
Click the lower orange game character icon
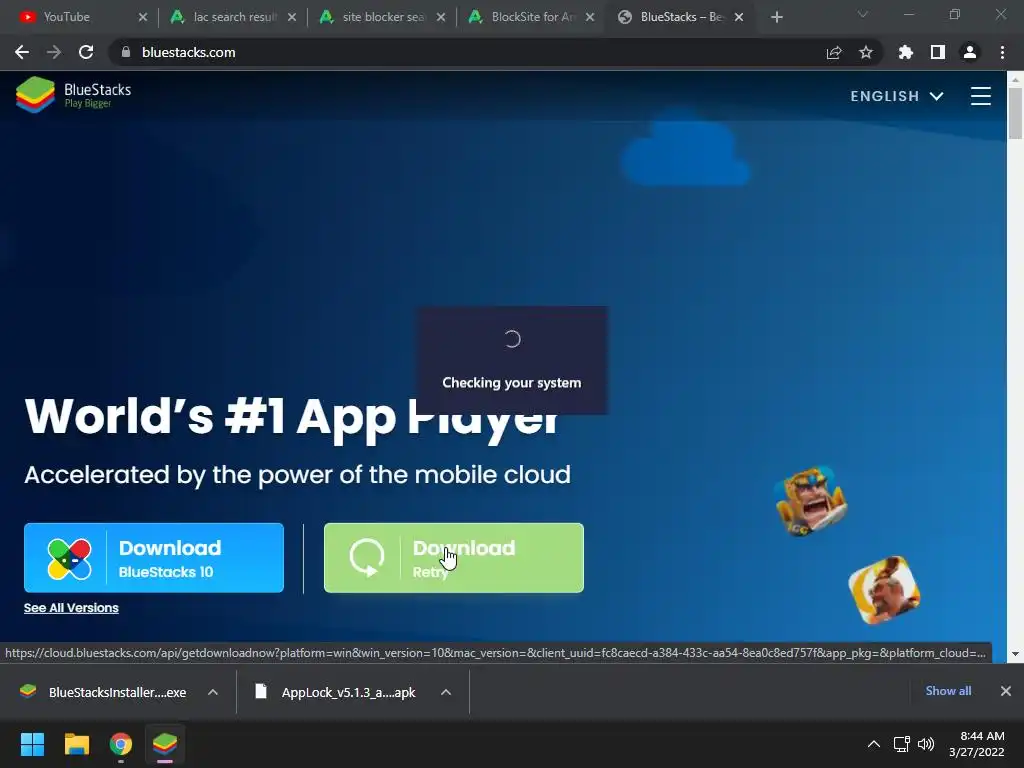pos(884,590)
